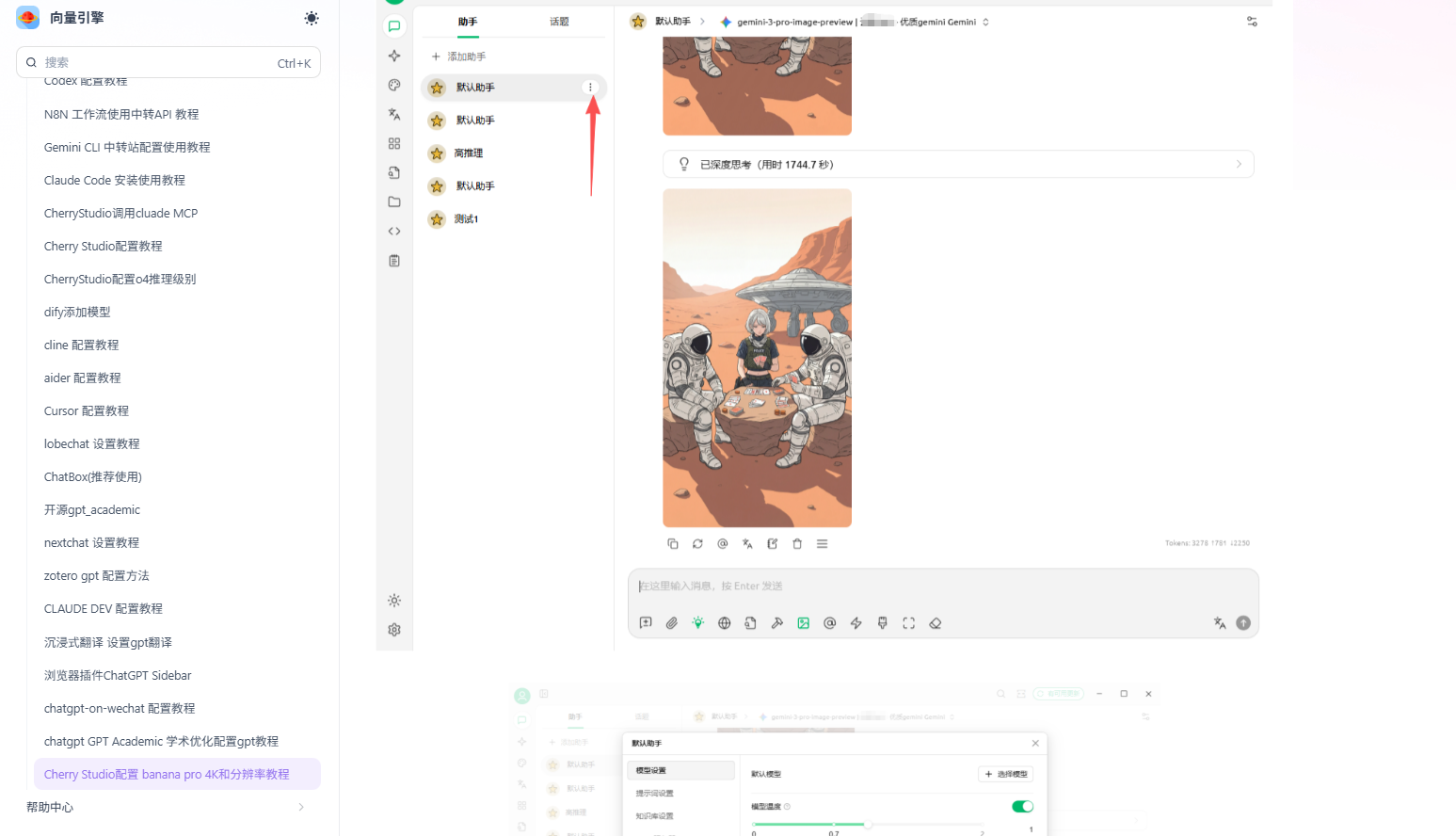Click the 模型温度 slider handle
This screenshot has width=1456, height=836.
point(868,824)
